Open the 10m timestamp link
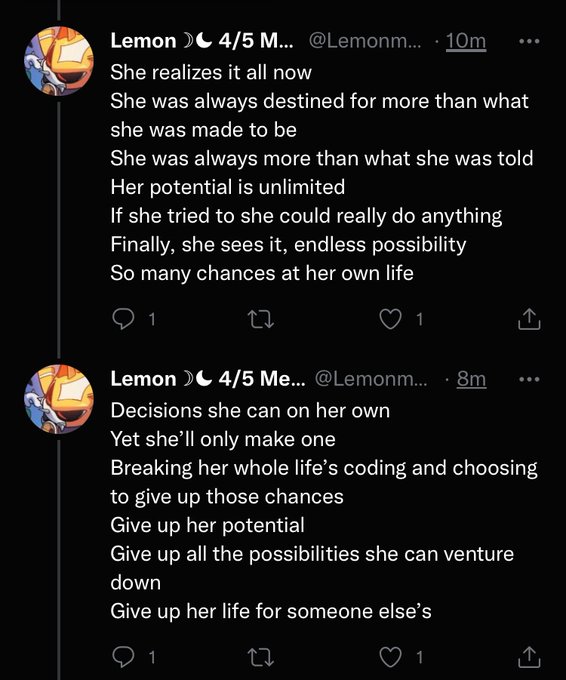Image resolution: width=566 pixels, height=680 pixels. pos(466,41)
